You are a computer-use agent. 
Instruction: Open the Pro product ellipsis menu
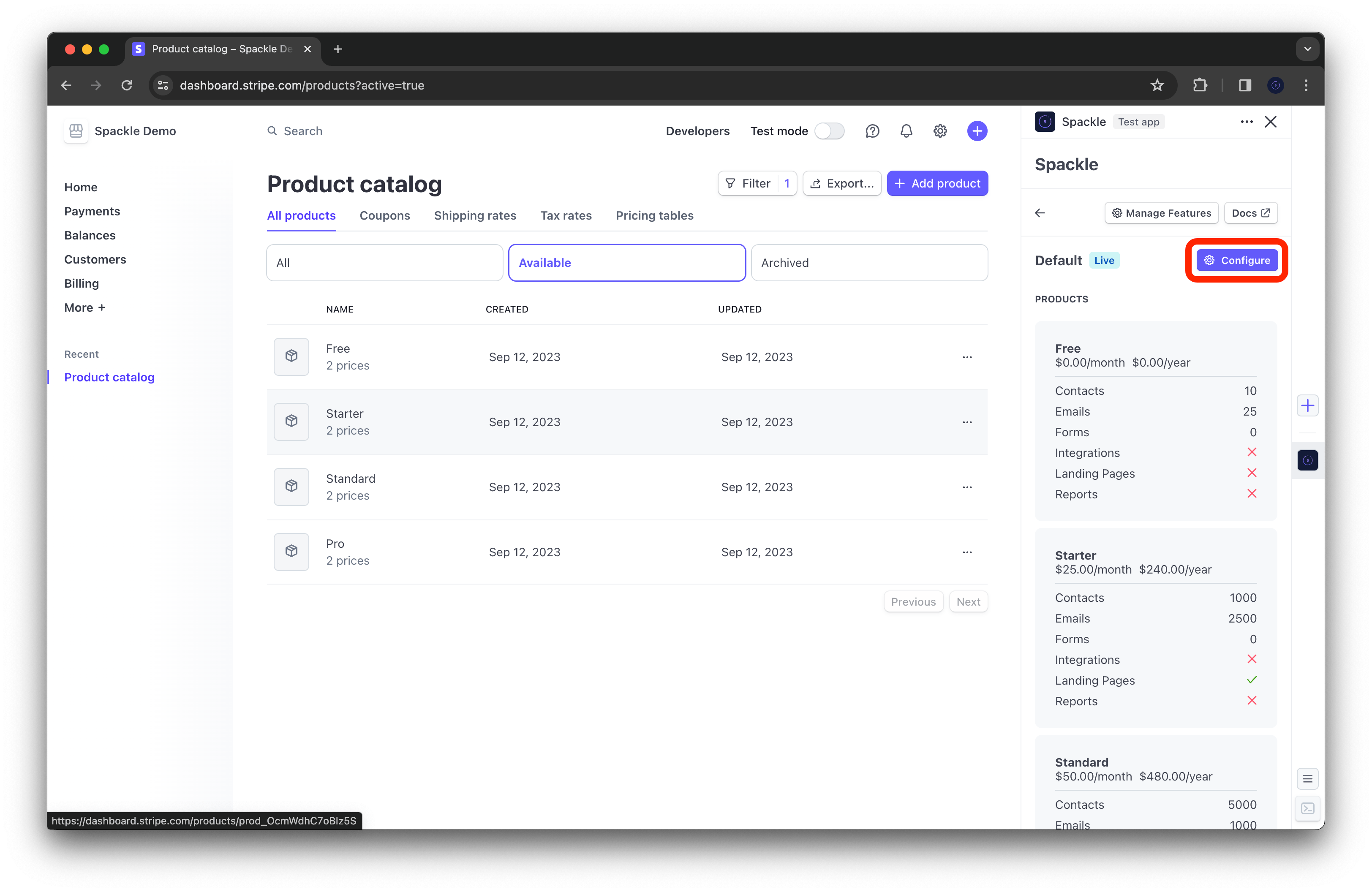coord(967,552)
